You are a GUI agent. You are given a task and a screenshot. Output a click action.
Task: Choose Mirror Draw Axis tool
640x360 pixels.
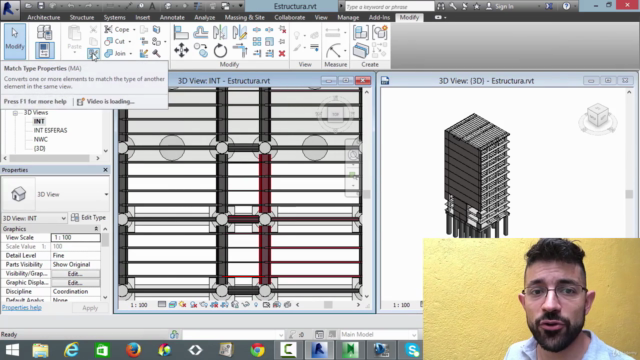[240, 33]
